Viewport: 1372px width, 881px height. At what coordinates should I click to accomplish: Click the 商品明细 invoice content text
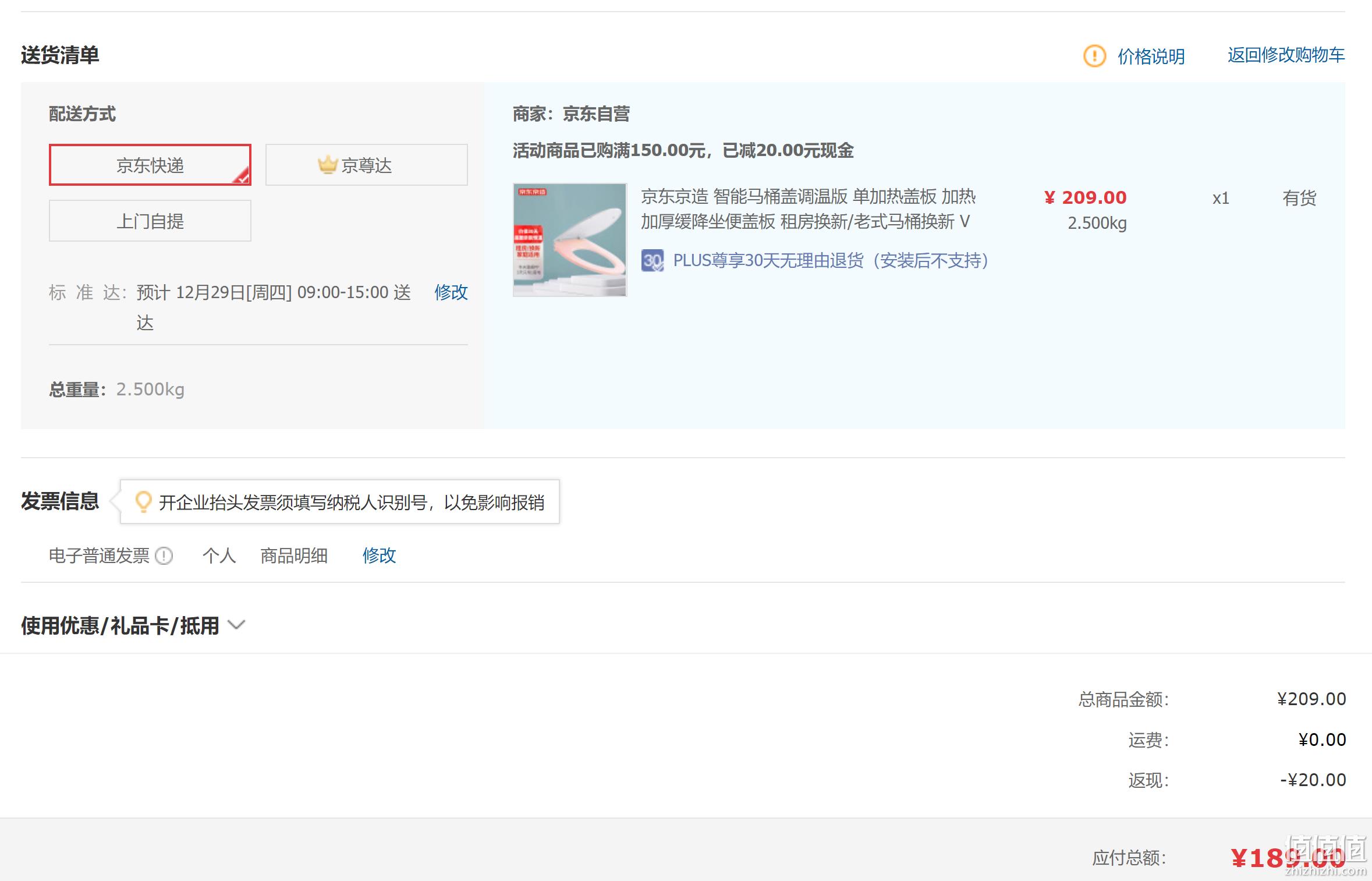click(294, 556)
